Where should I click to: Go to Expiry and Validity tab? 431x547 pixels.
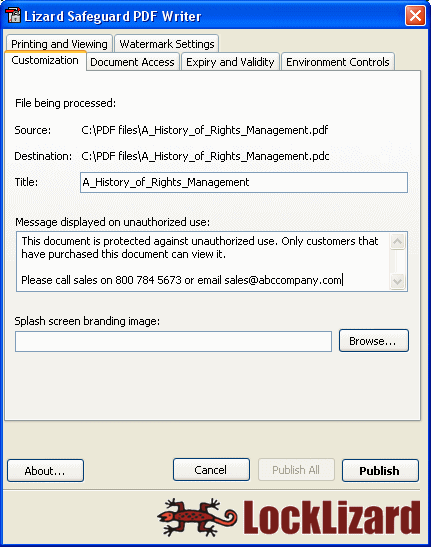[x=230, y=62]
